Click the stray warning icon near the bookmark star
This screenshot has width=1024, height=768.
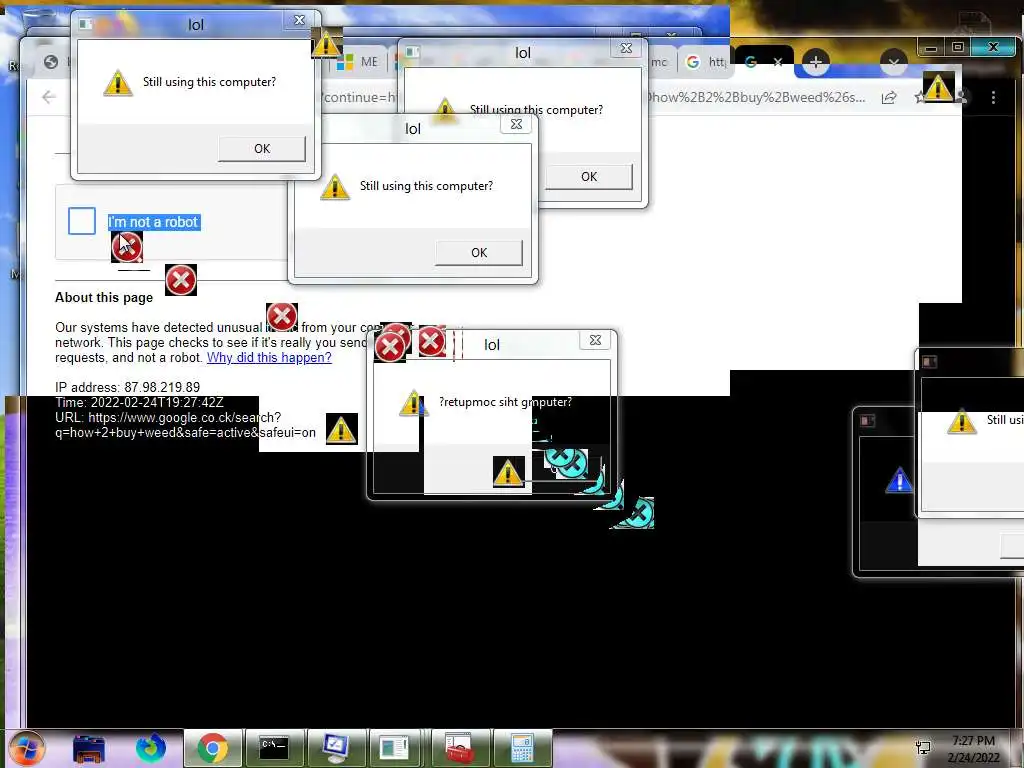tap(938, 87)
